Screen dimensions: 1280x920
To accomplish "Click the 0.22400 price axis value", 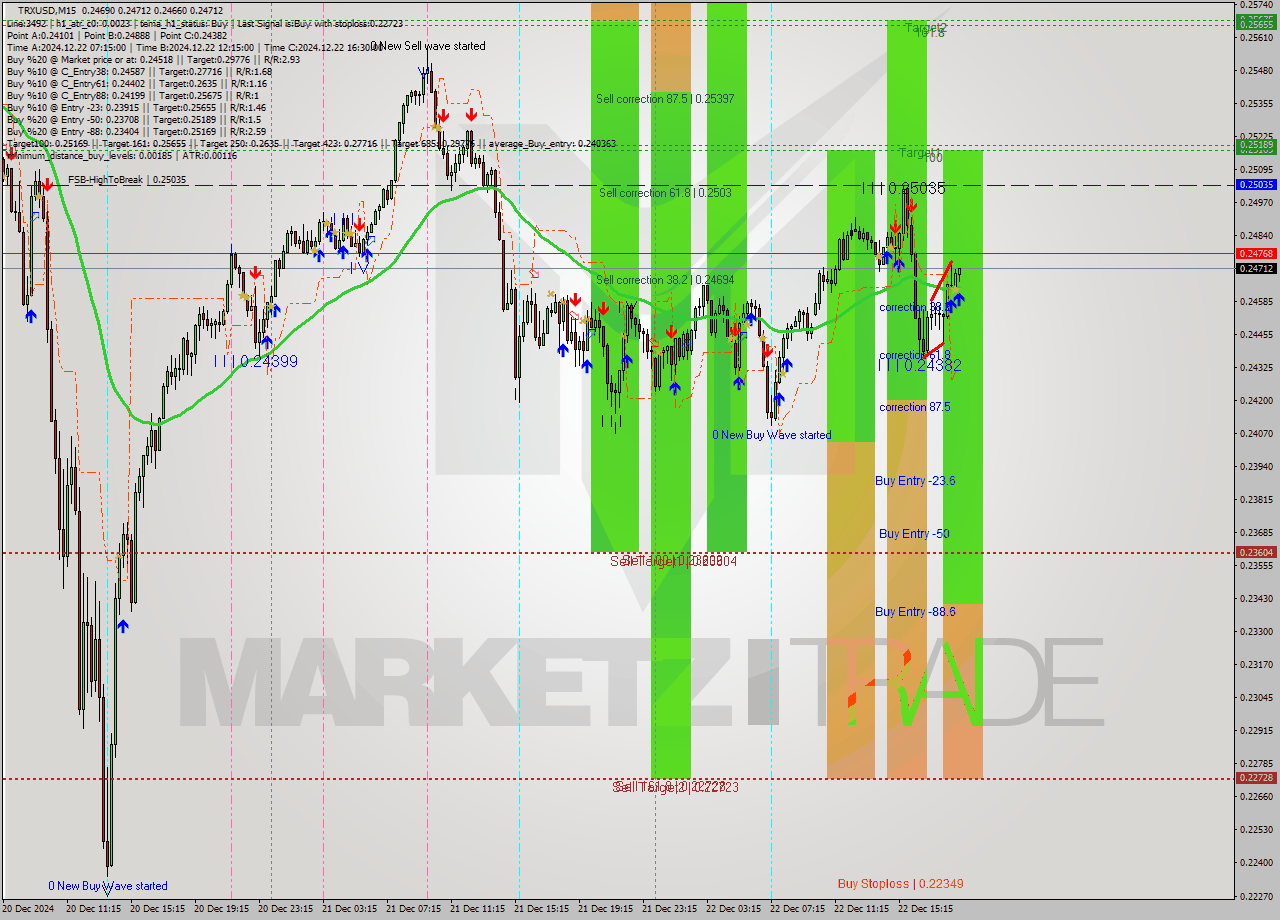I will tap(1257, 862).
